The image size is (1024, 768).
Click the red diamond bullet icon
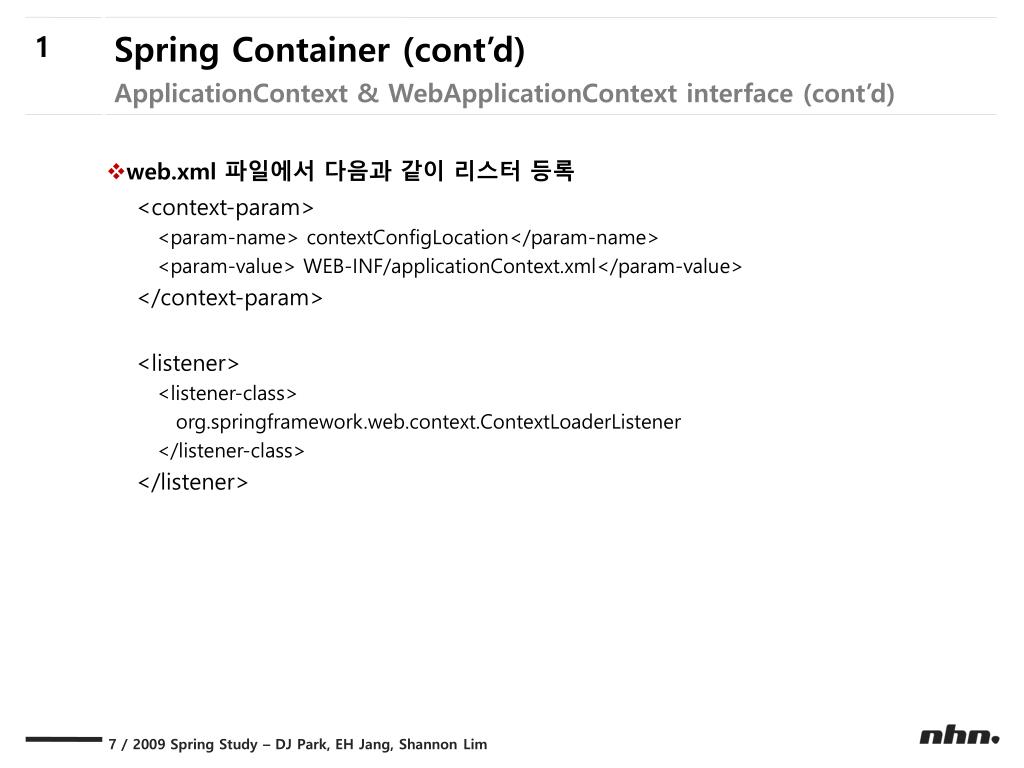click(116, 172)
